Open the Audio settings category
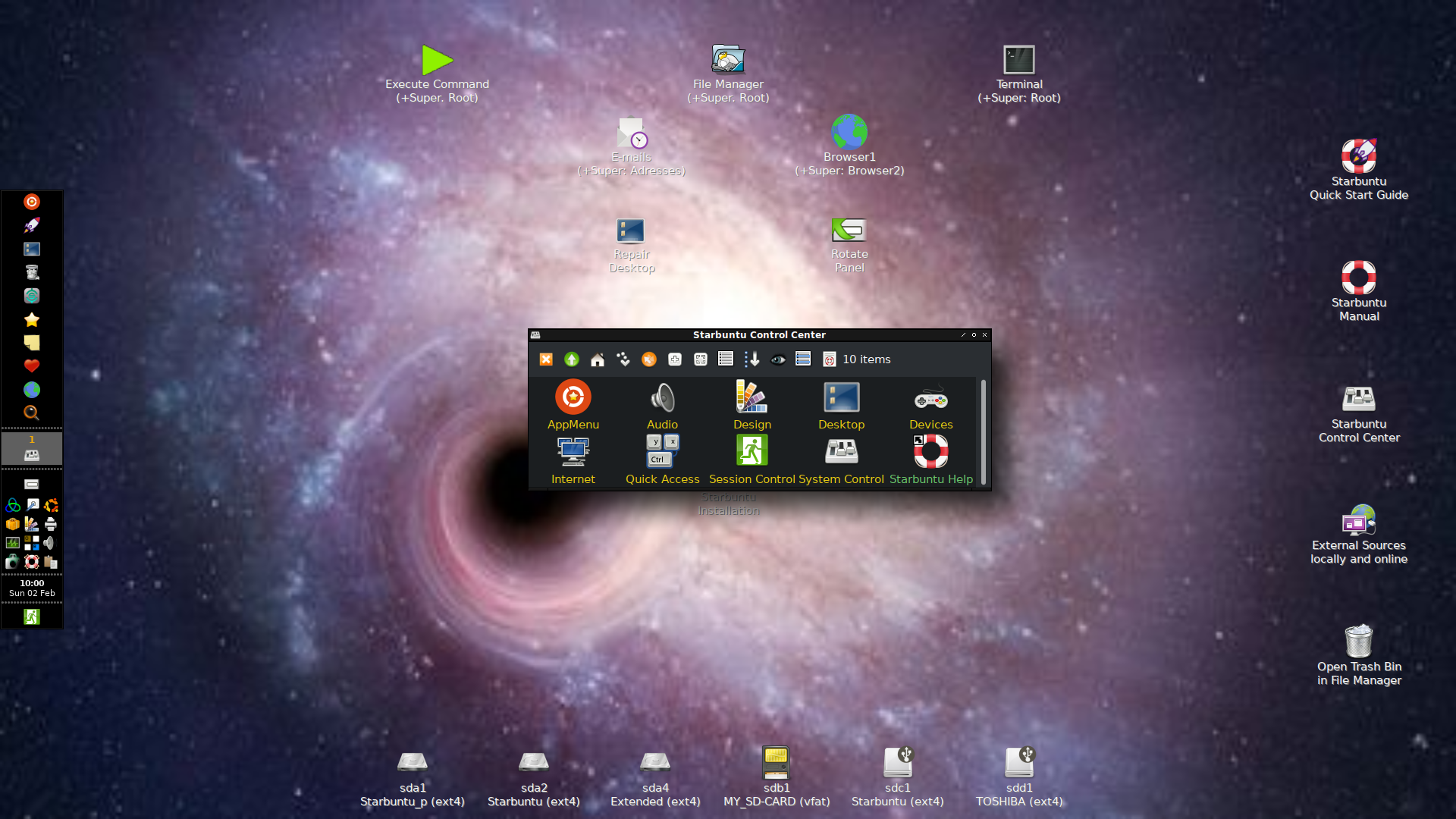 click(x=662, y=397)
